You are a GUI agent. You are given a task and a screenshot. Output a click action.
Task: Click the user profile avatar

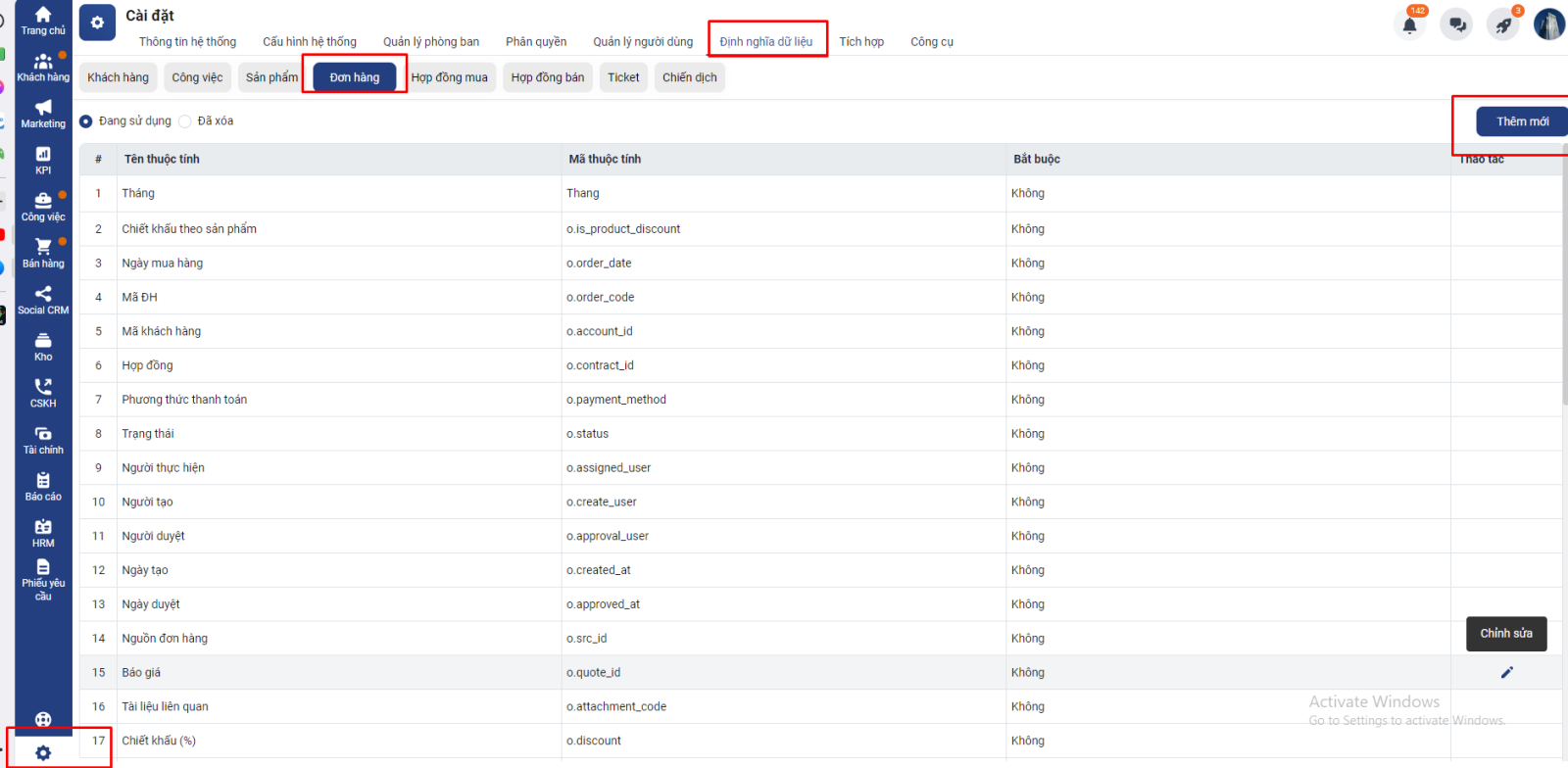[1548, 24]
